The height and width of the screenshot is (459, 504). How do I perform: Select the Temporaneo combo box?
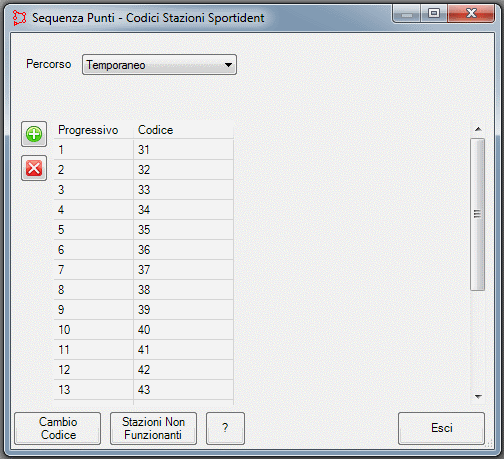(x=159, y=65)
